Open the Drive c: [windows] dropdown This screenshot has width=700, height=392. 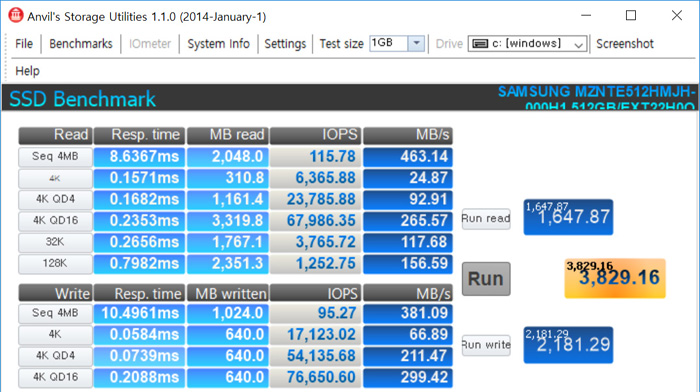click(528, 44)
